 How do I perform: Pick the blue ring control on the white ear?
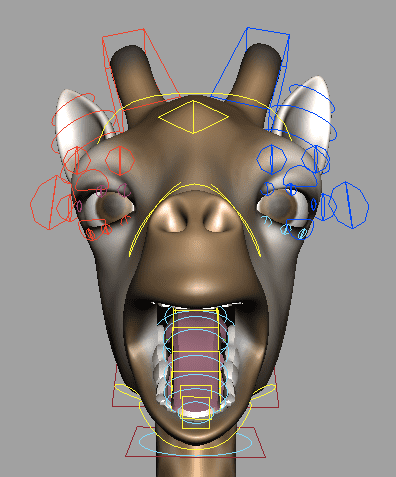[312, 113]
